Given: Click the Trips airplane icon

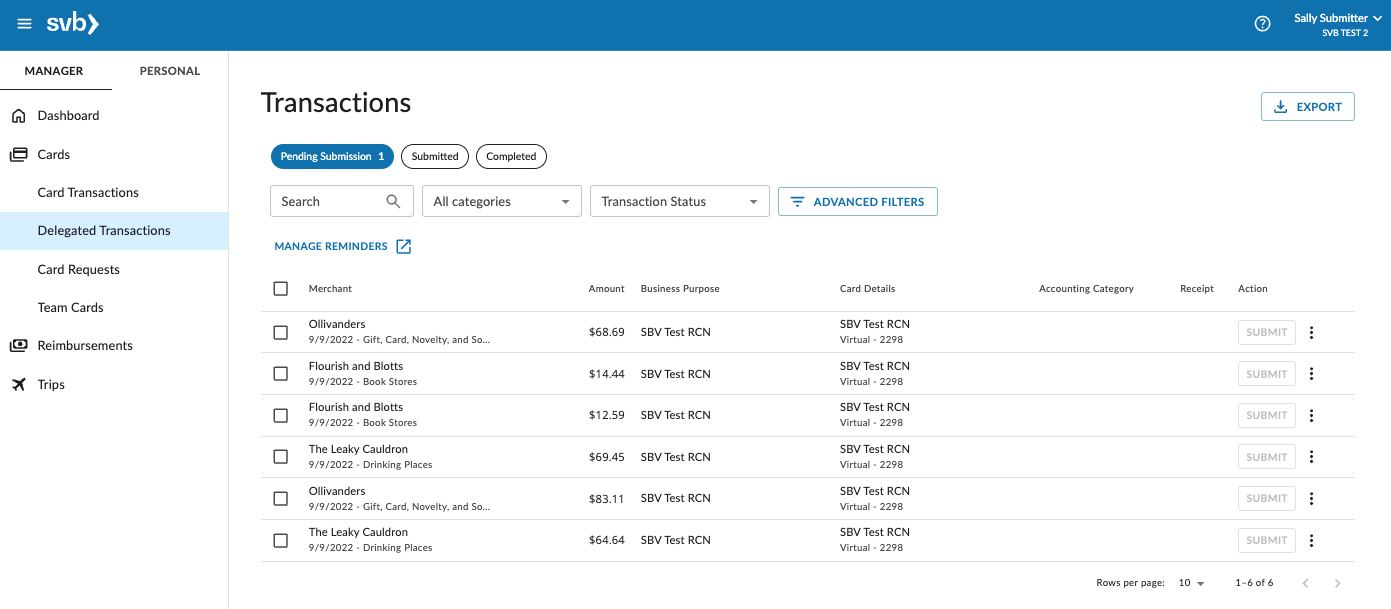Looking at the screenshot, I should 18,385.
